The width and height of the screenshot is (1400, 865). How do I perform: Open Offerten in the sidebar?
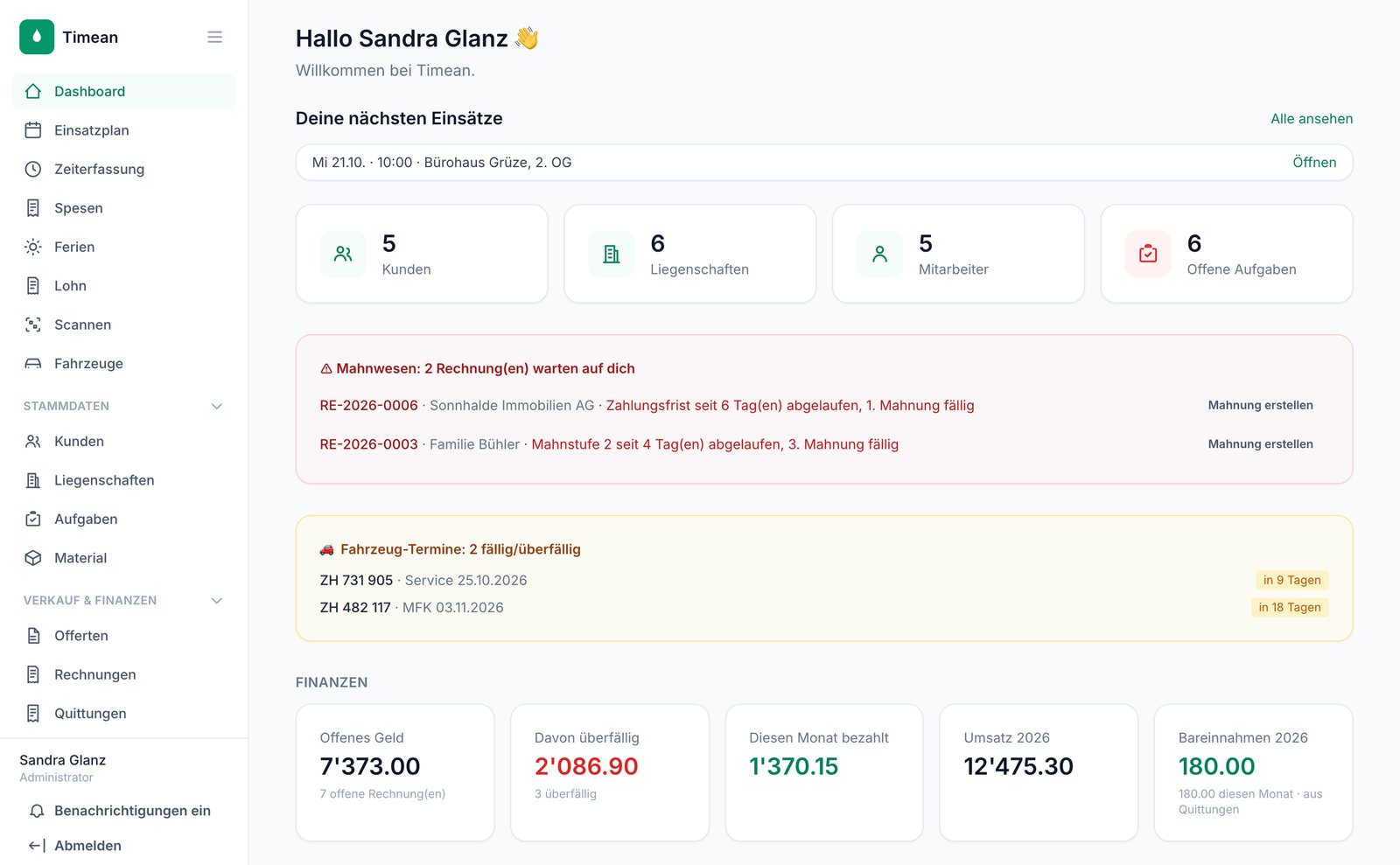(x=123, y=636)
